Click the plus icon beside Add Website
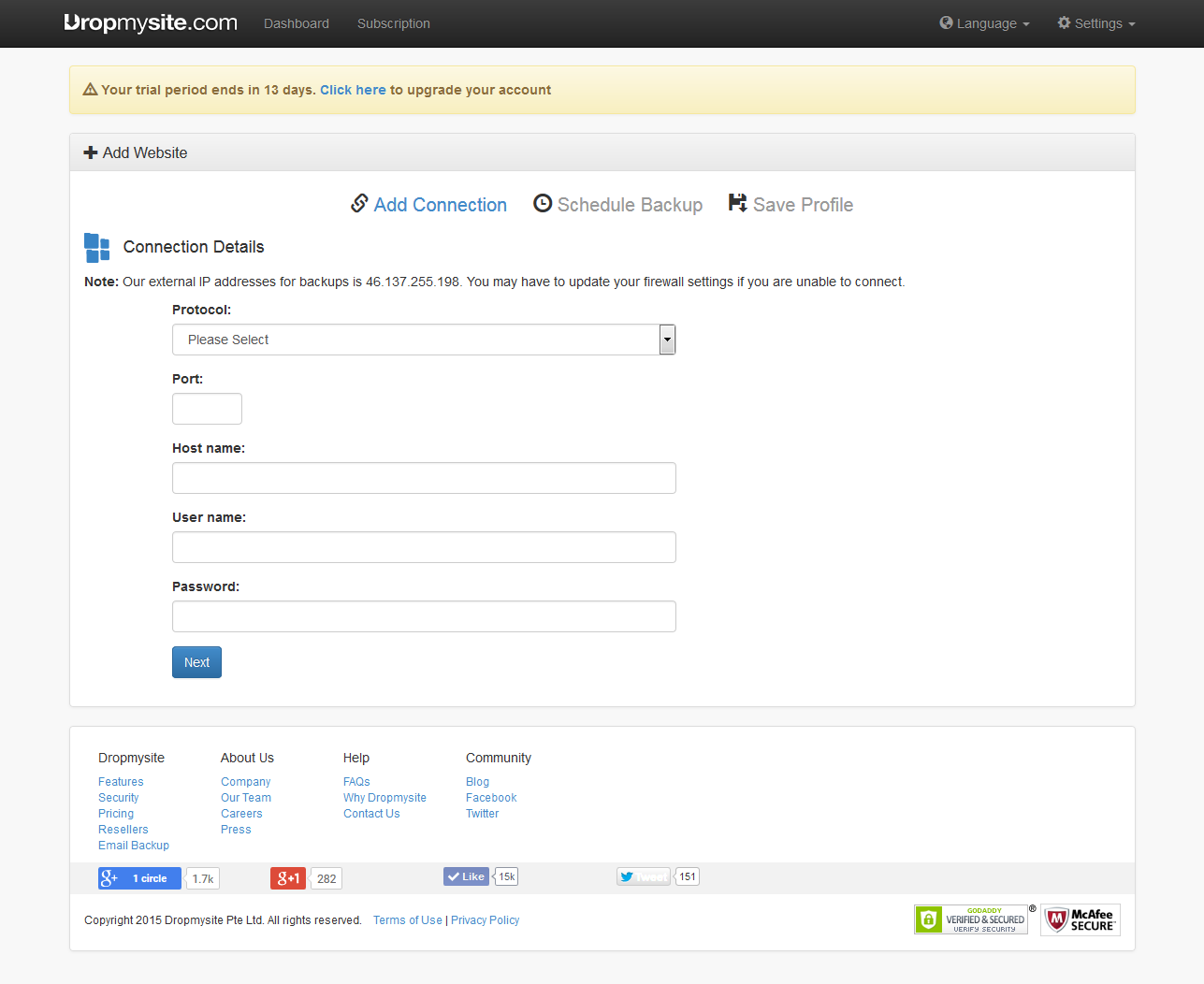Viewport: 1204px width, 984px height. [x=91, y=152]
